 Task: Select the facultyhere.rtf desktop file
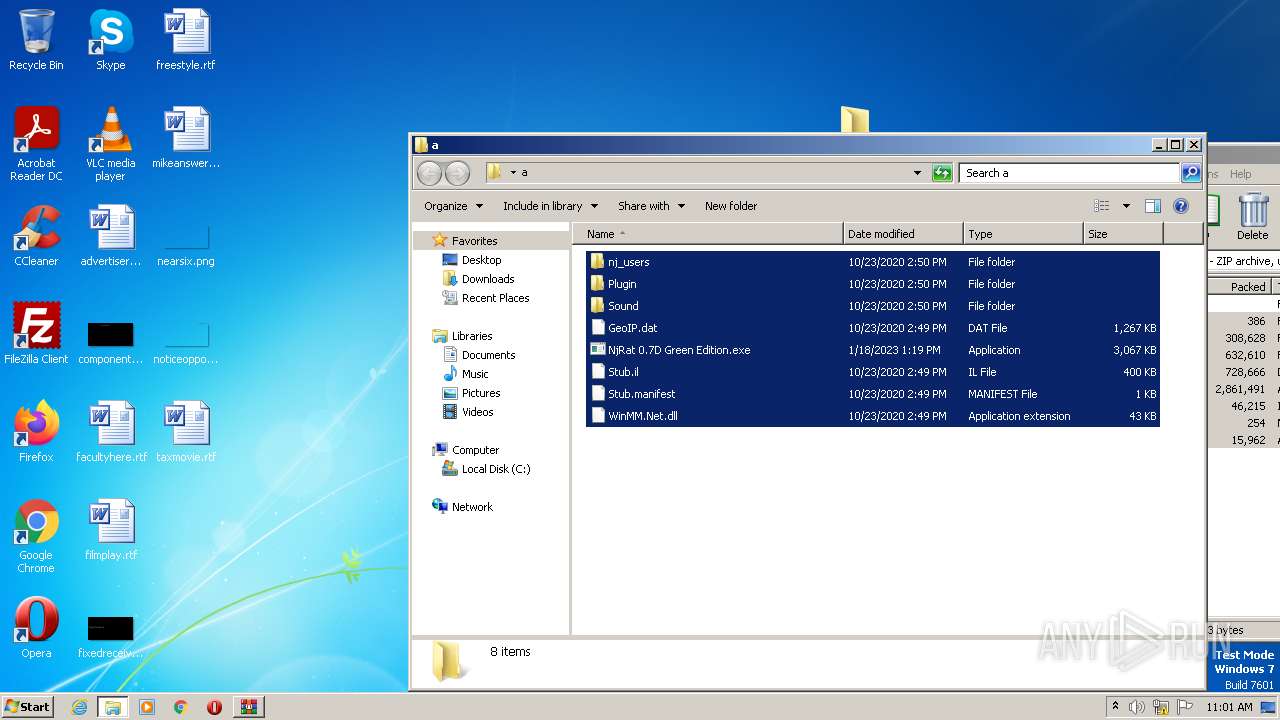tap(110, 432)
